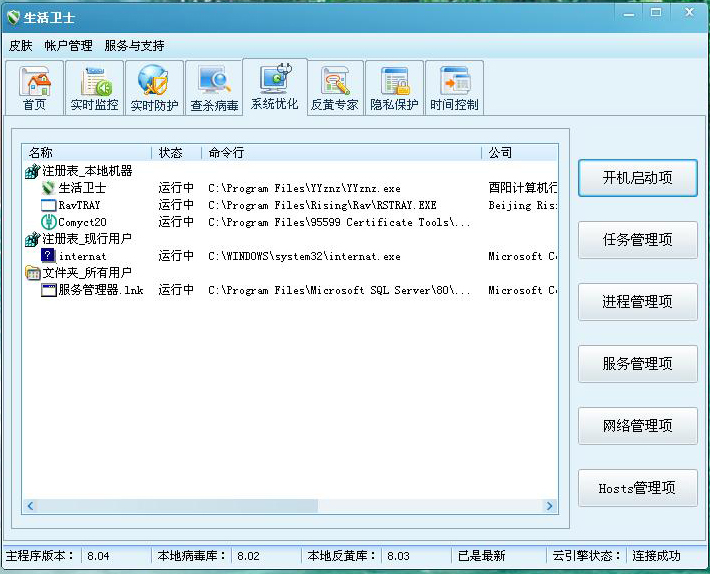Open the 服务与支持 menu
The height and width of the screenshot is (574, 710).
(x=134, y=46)
